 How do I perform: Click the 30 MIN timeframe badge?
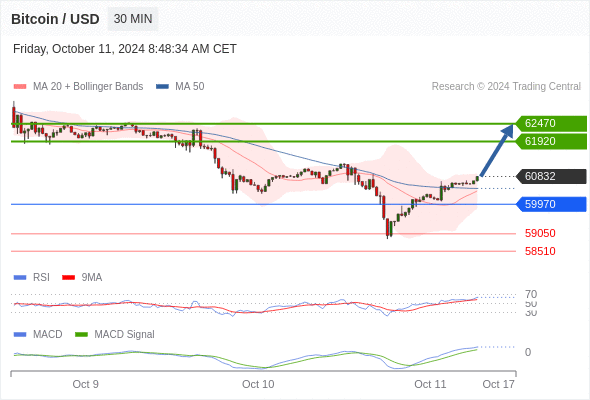click(x=133, y=19)
